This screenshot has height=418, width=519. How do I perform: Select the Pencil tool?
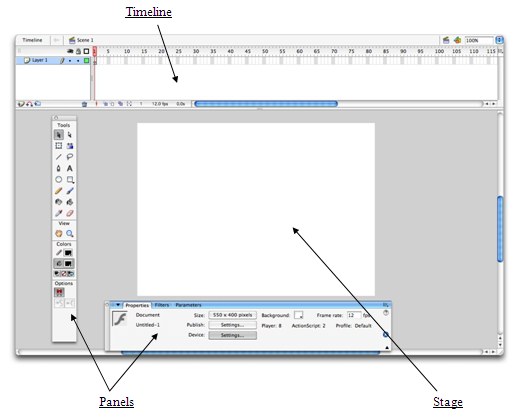tap(59, 191)
